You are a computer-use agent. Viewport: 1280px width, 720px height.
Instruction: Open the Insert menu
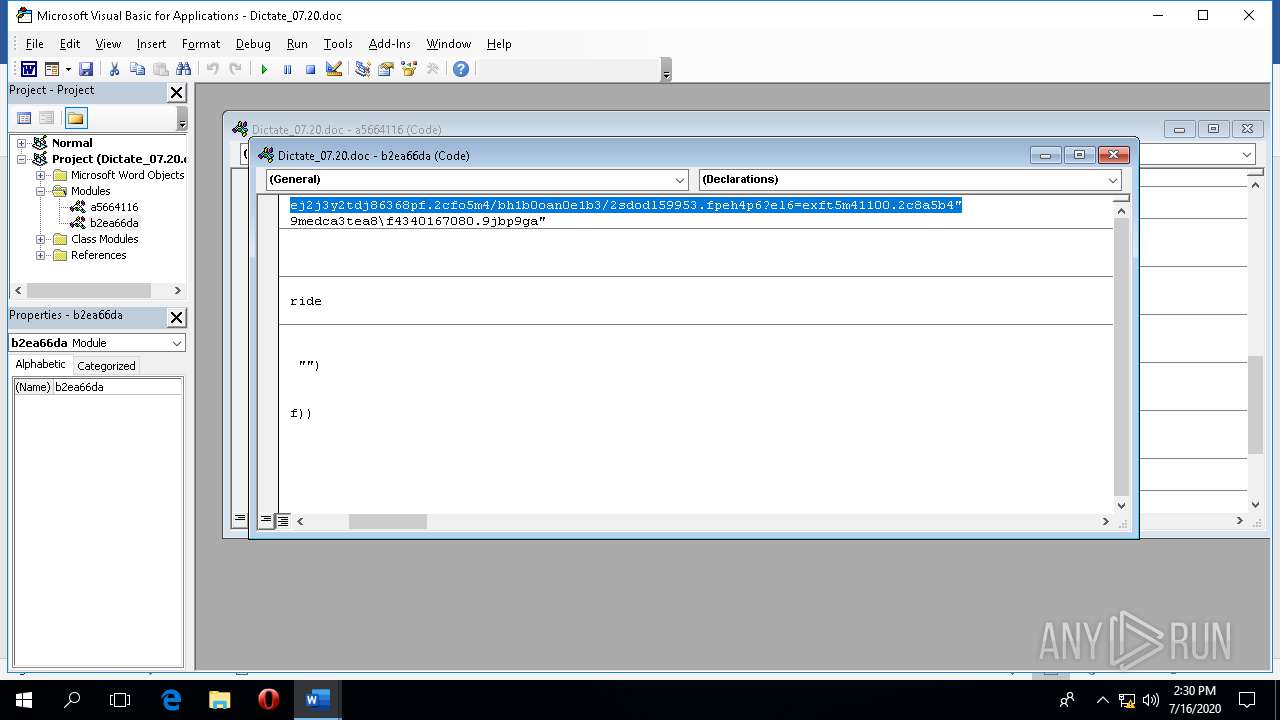151,44
